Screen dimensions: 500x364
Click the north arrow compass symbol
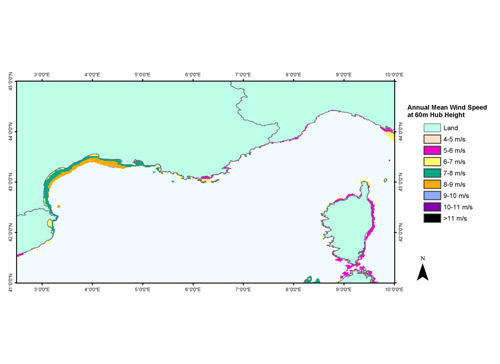tap(423, 269)
